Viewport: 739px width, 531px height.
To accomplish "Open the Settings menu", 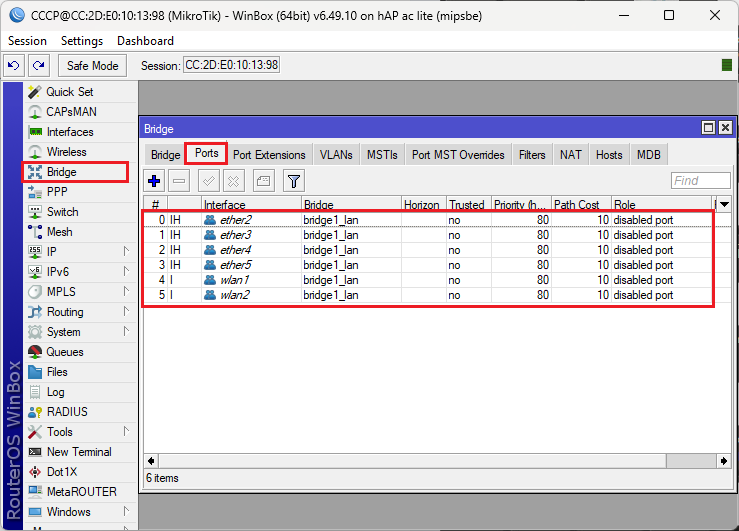I will point(82,41).
